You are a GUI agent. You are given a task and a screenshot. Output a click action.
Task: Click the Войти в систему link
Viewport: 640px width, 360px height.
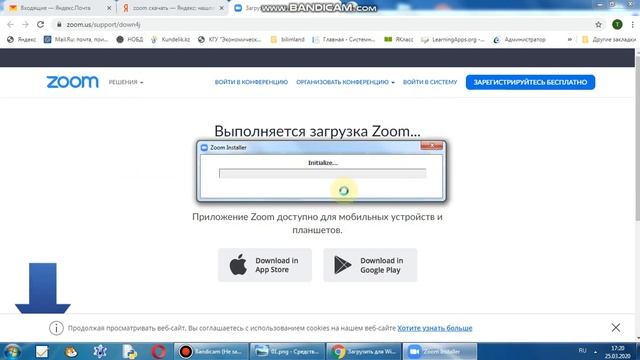[430, 82]
